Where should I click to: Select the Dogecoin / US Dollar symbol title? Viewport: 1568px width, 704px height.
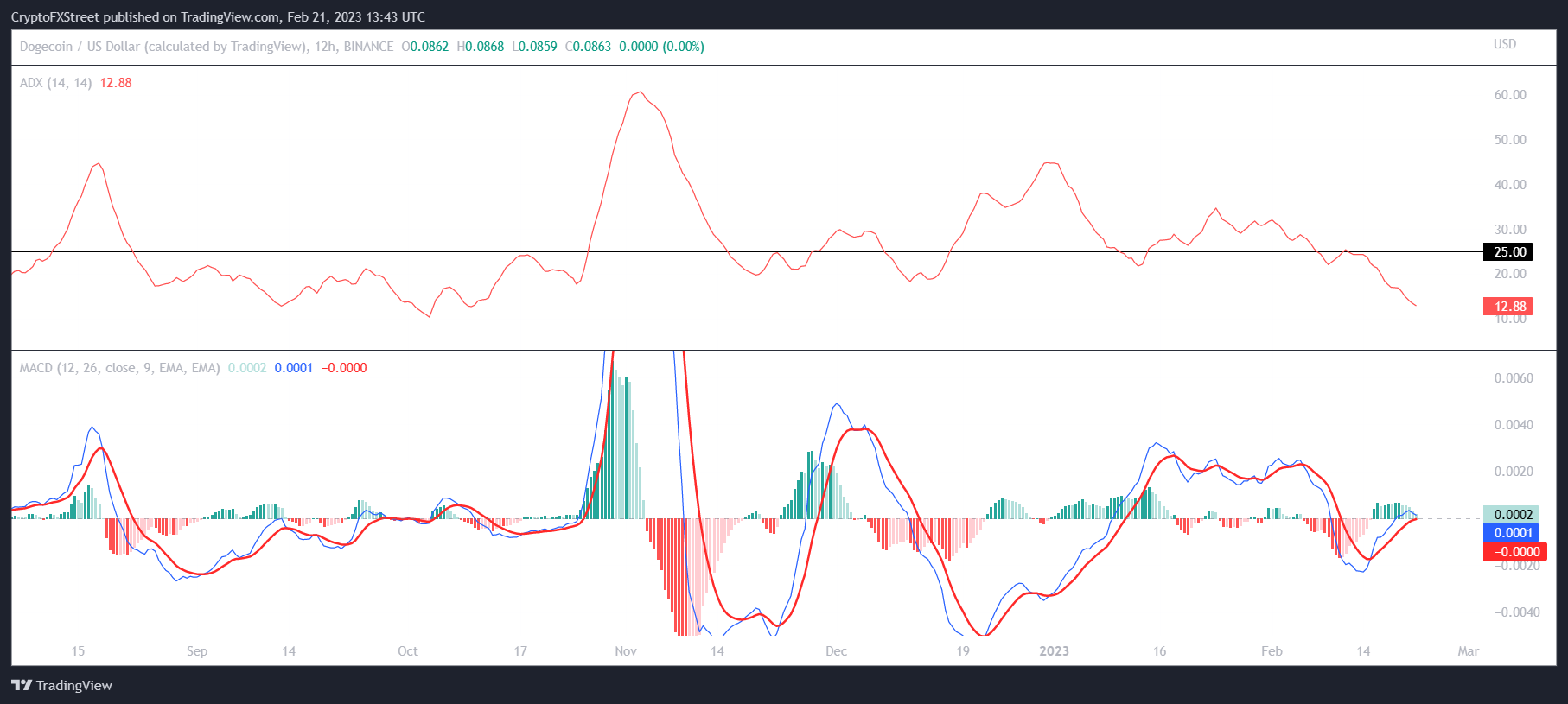(163, 47)
